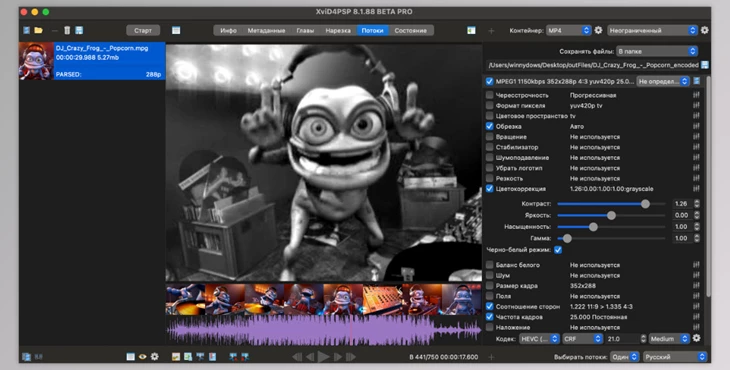Click the first red-marked cut icon in bottom bar
The width and height of the screenshot is (730, 370).
tap(233, 357)
